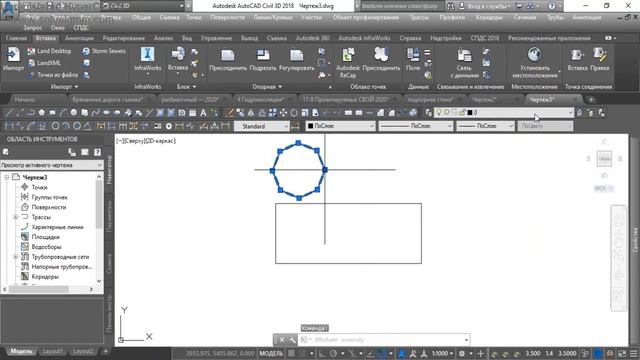
Task: Import from Land Desktop
Action: pos(49,51)
